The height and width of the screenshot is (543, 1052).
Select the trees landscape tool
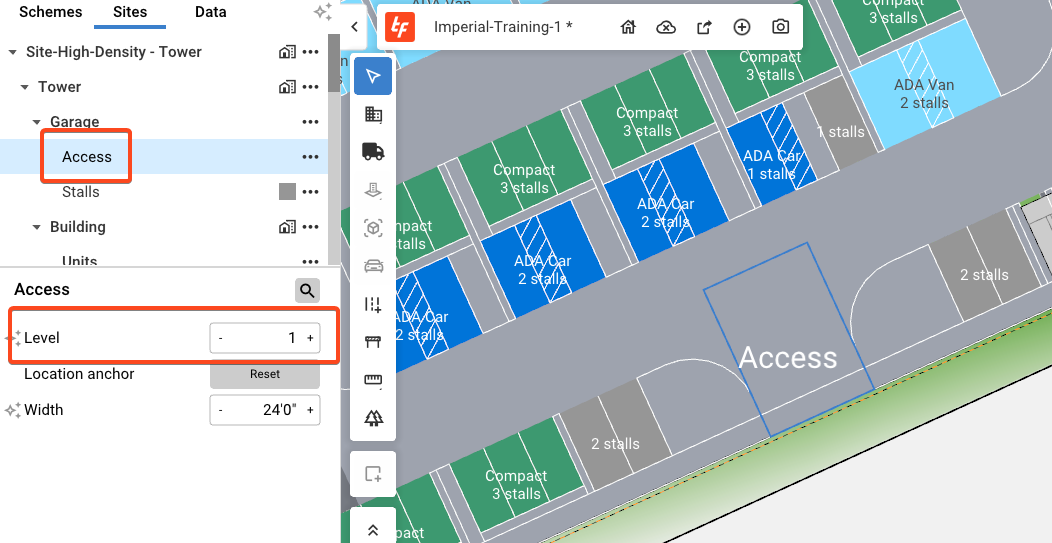point(373,418)
